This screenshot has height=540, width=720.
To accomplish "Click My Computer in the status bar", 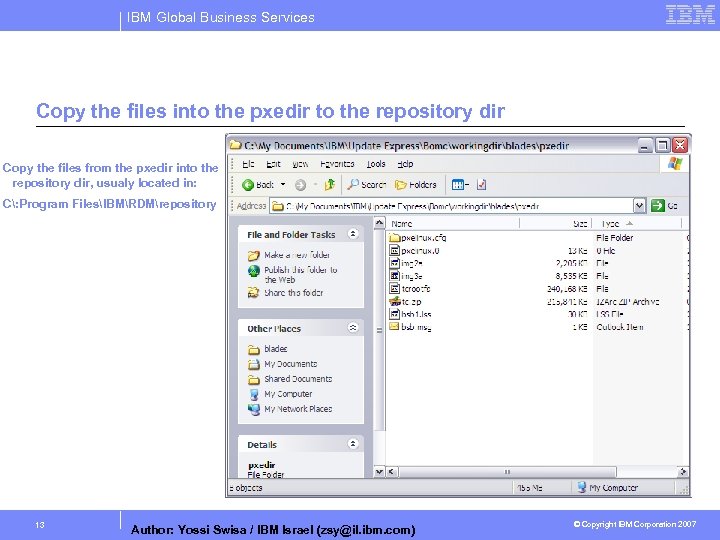I will coord(608,488).
